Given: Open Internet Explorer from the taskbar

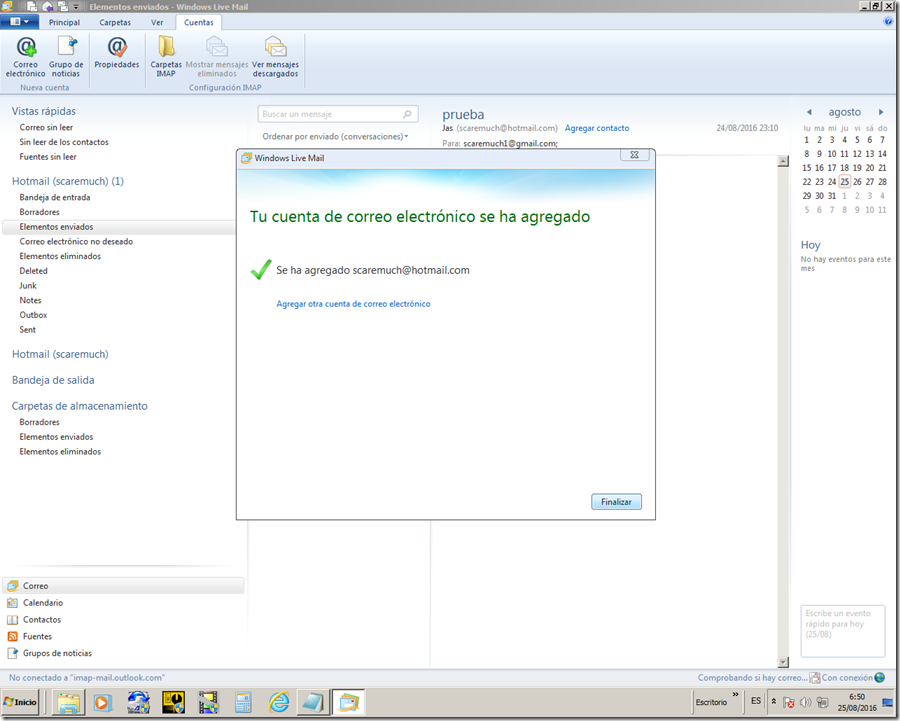Looking at the screenshot, I should [x=279, y=702].
